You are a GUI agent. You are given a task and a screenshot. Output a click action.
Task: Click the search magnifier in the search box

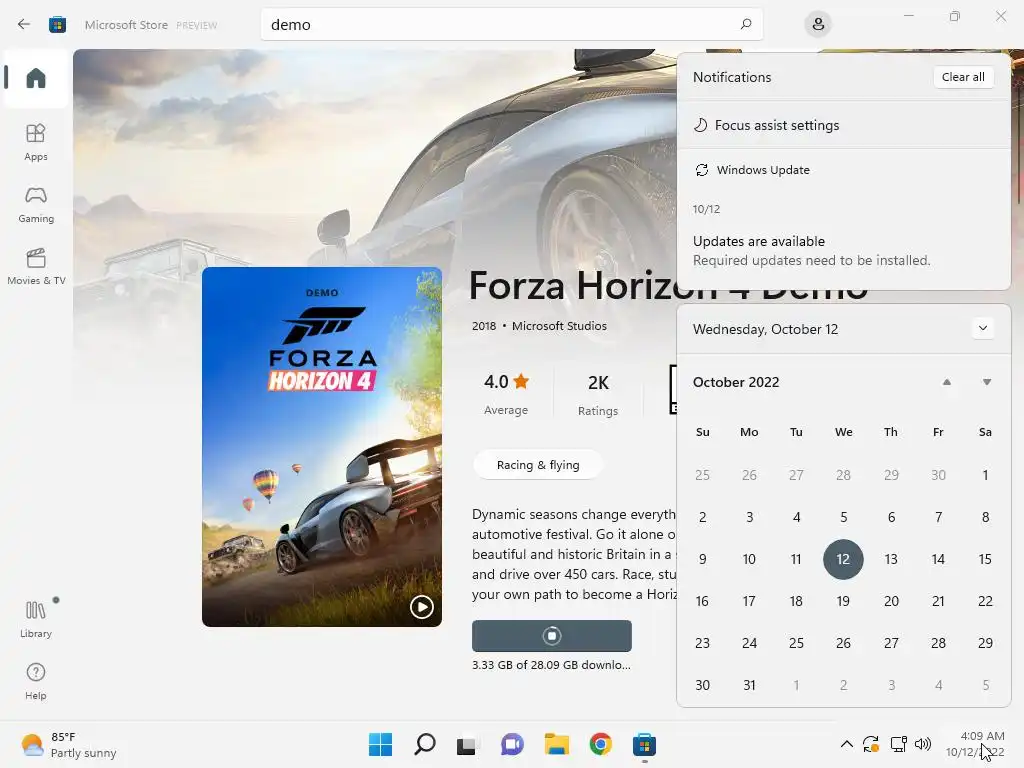coord(746,24)
